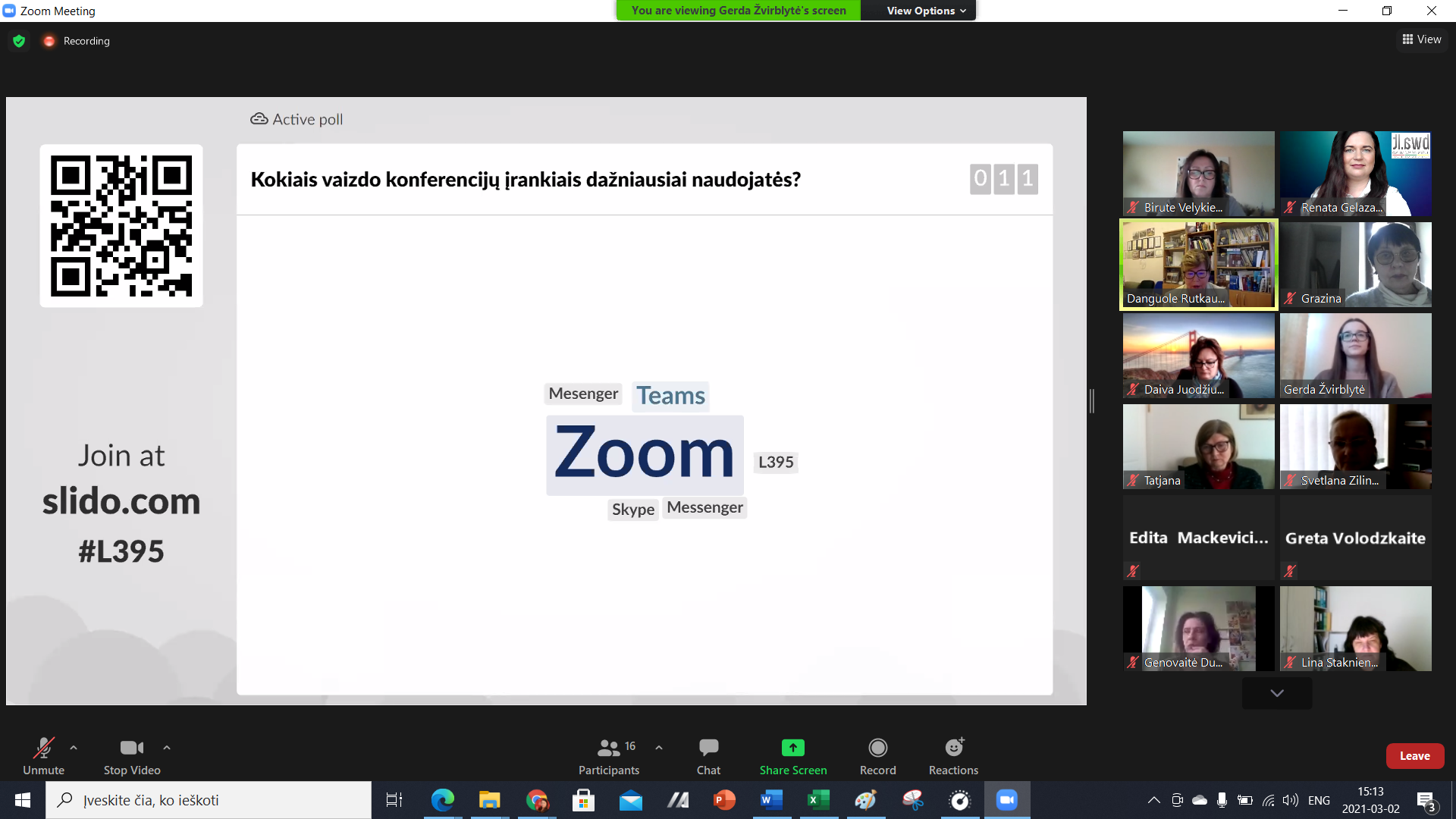Open Microsoft Edge from taskbar

point(442,800)
